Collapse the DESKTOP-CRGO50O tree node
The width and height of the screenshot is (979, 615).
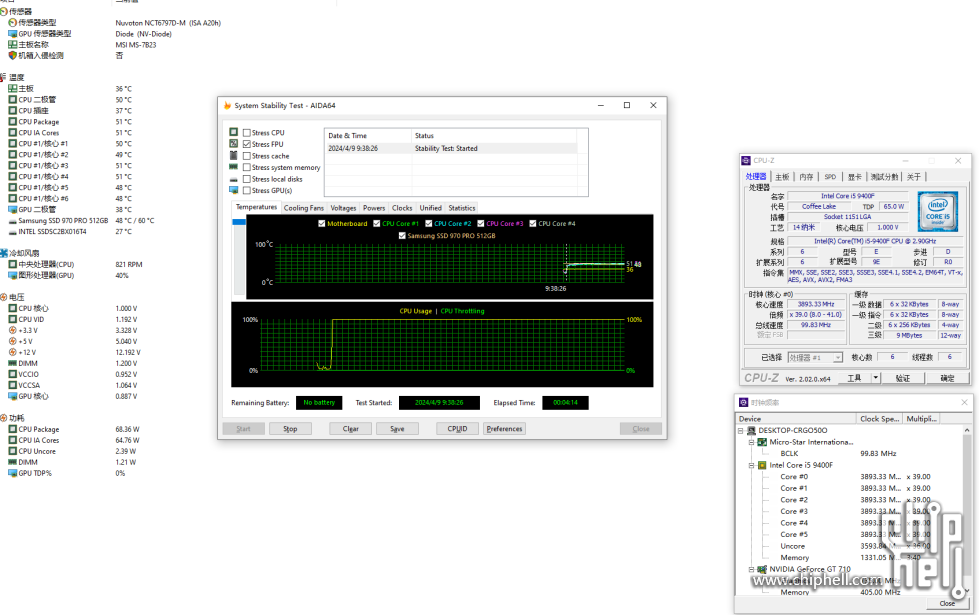[740, 430]
